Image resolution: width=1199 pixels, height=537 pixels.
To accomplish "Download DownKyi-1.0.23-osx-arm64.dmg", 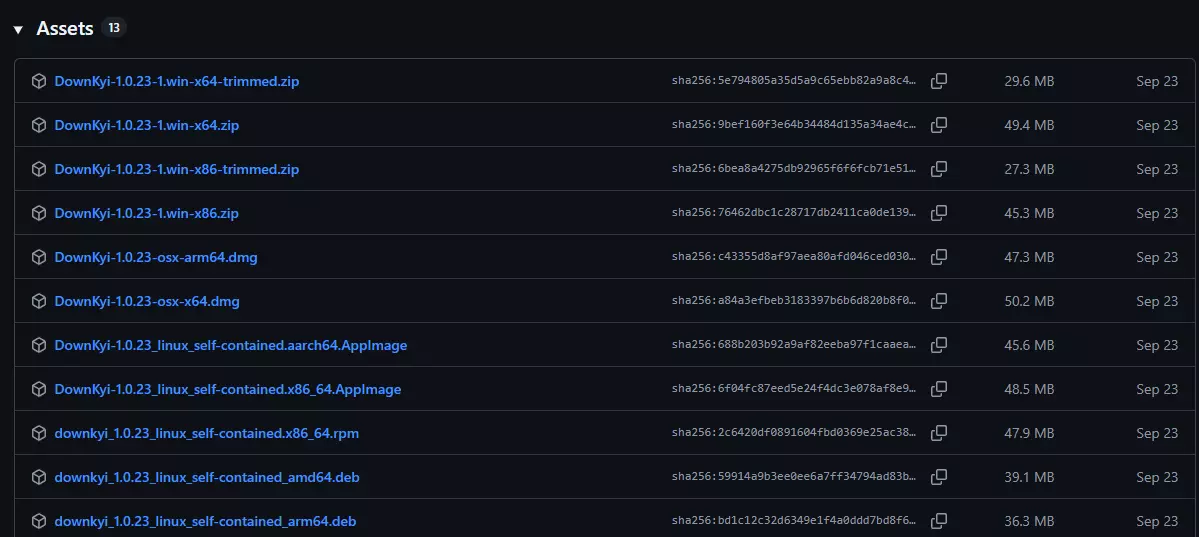I will tap(156, 257).
